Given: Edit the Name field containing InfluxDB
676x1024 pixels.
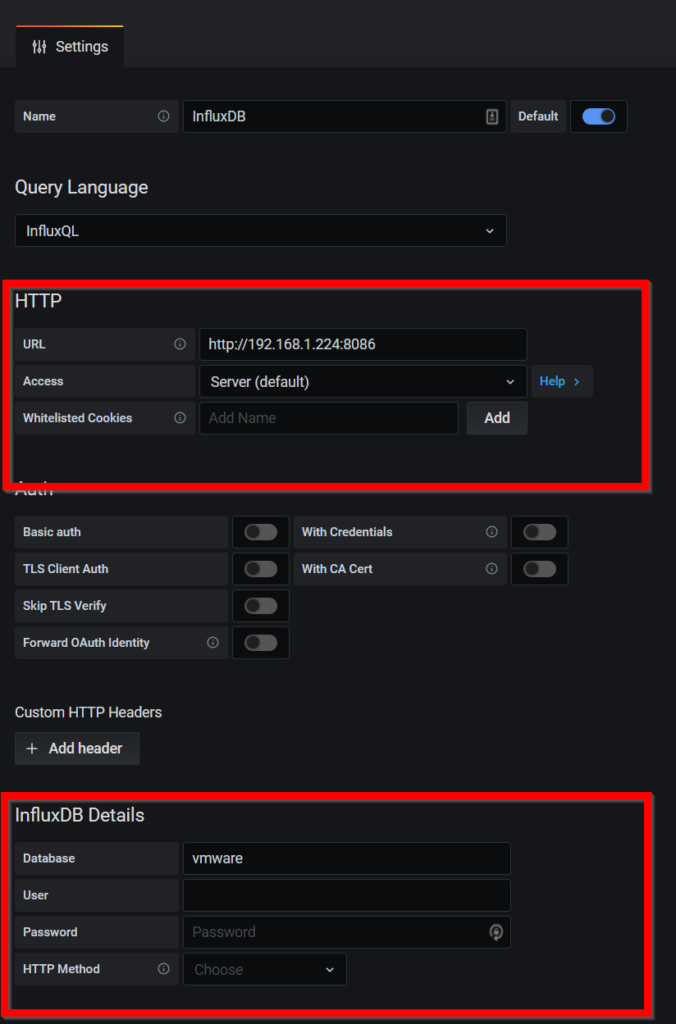Looking at the screenshot, I should (344, 116).
